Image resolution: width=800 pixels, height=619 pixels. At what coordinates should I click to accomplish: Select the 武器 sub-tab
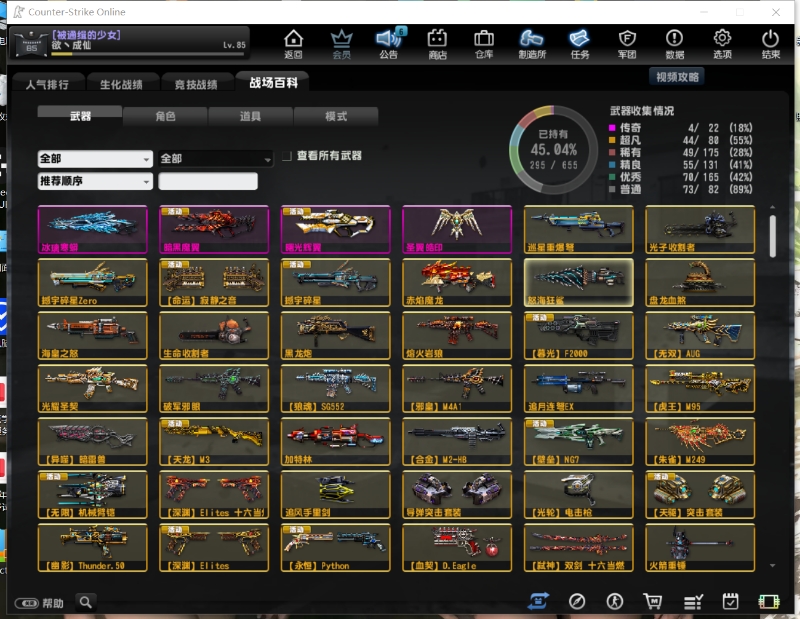tap(80, 116)
